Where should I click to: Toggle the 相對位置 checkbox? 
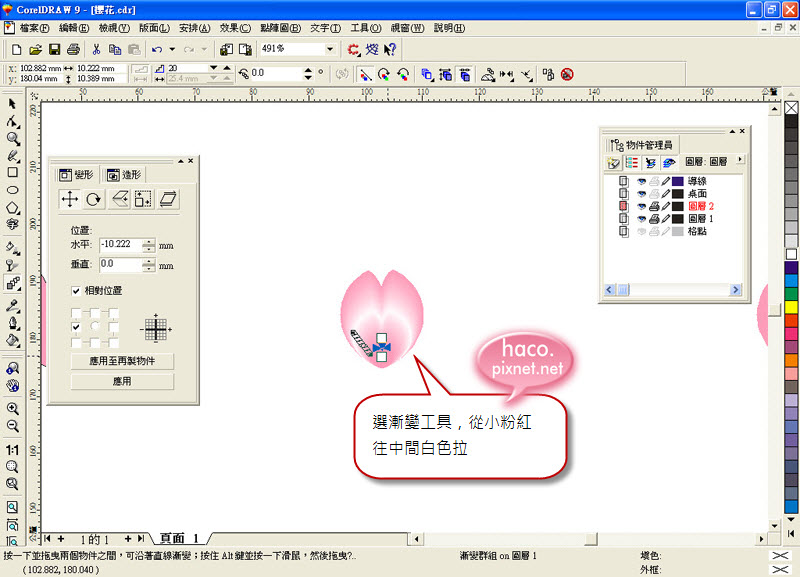(x=76, y=291)
